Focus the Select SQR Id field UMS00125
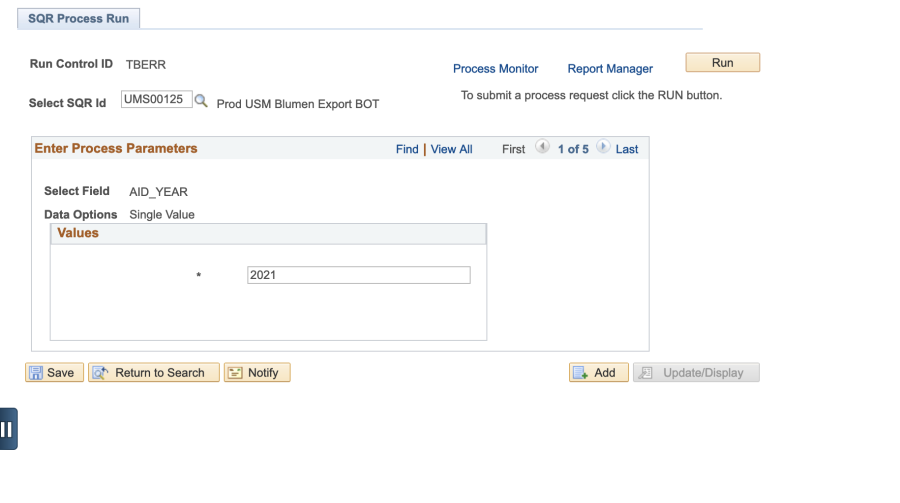This screenshot has height=503, width=900. point(156,99)
